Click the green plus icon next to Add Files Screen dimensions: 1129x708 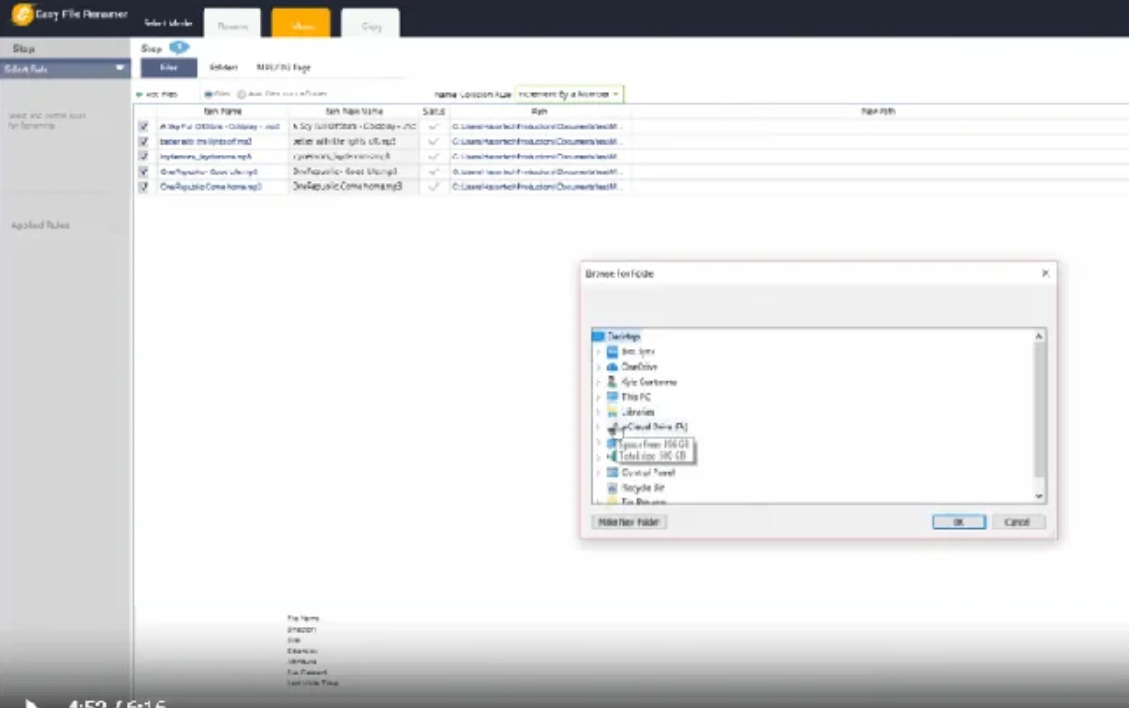(139, 94)
